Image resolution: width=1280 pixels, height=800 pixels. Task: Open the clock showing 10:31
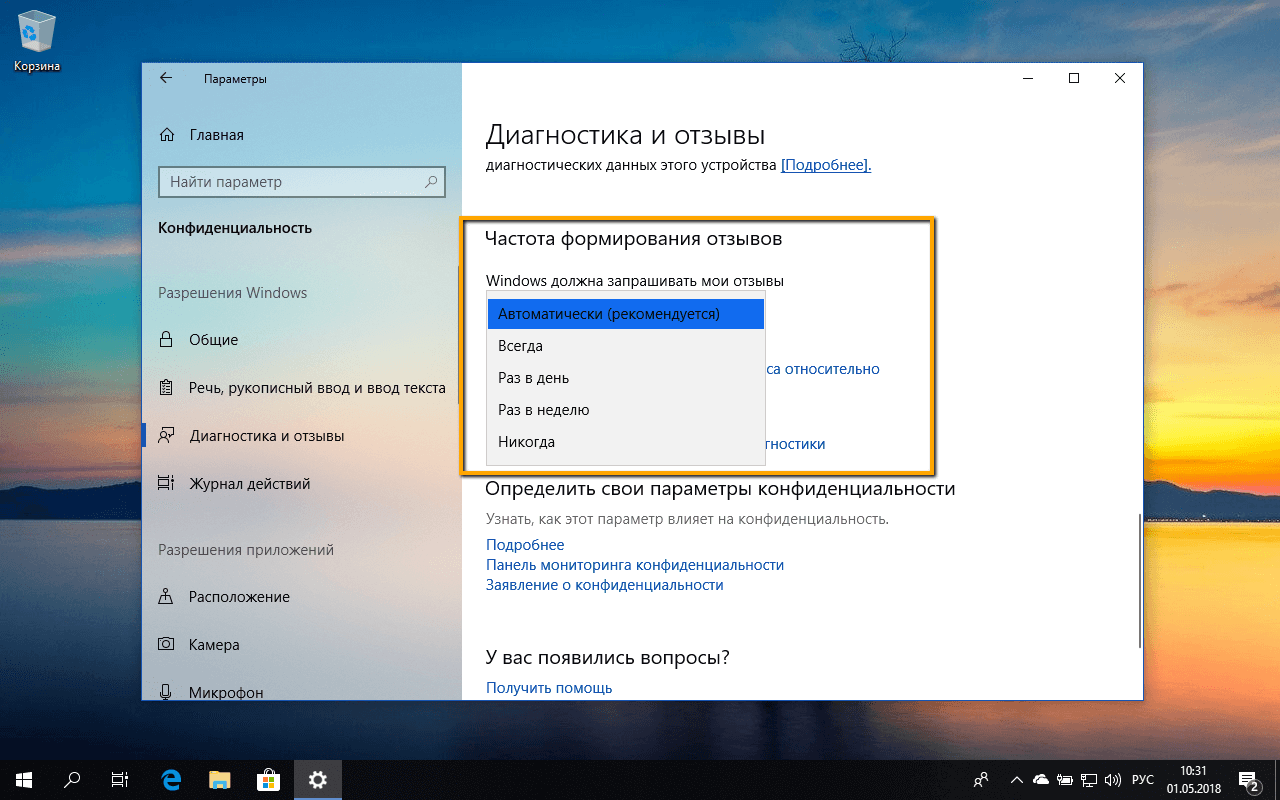pyautogui.click(x=1194, y=780)
